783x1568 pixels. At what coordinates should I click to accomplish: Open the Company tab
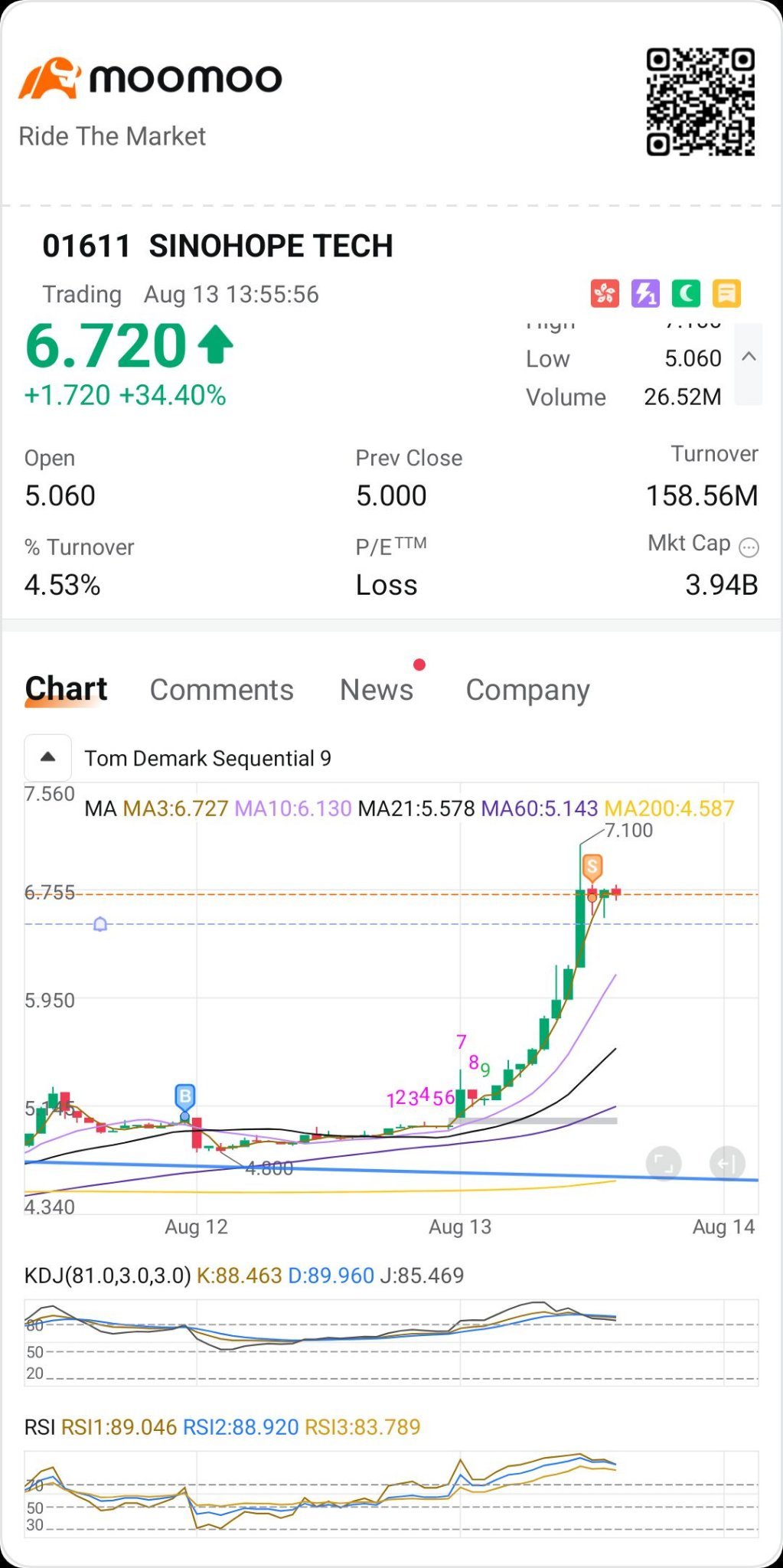tap(528, 691)
